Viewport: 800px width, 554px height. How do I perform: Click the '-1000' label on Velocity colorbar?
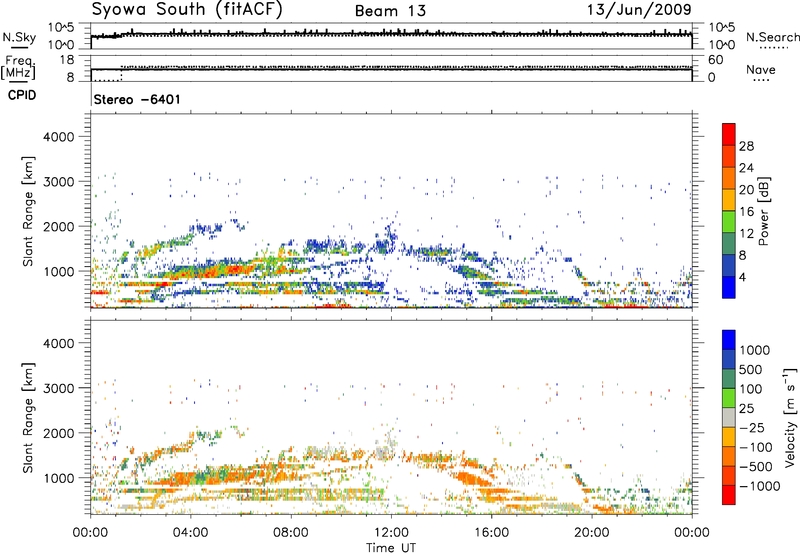[x=760, y=486]
